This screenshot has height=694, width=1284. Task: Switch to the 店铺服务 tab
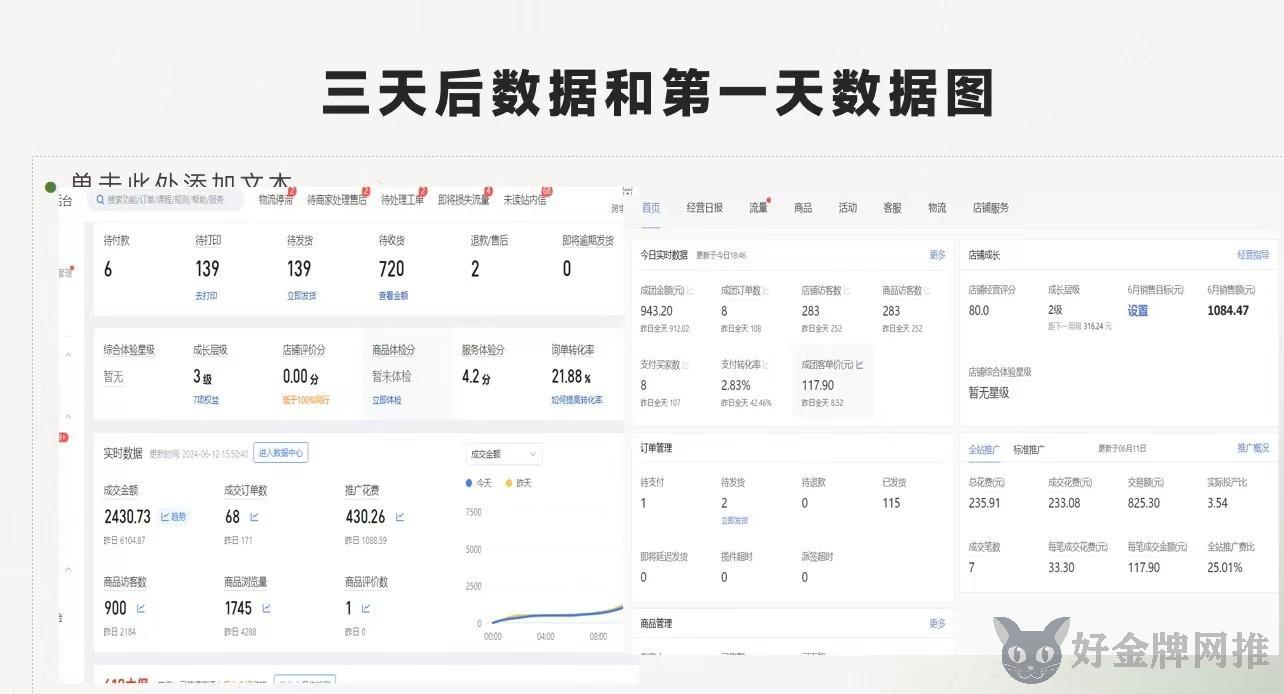pos(991,208)
